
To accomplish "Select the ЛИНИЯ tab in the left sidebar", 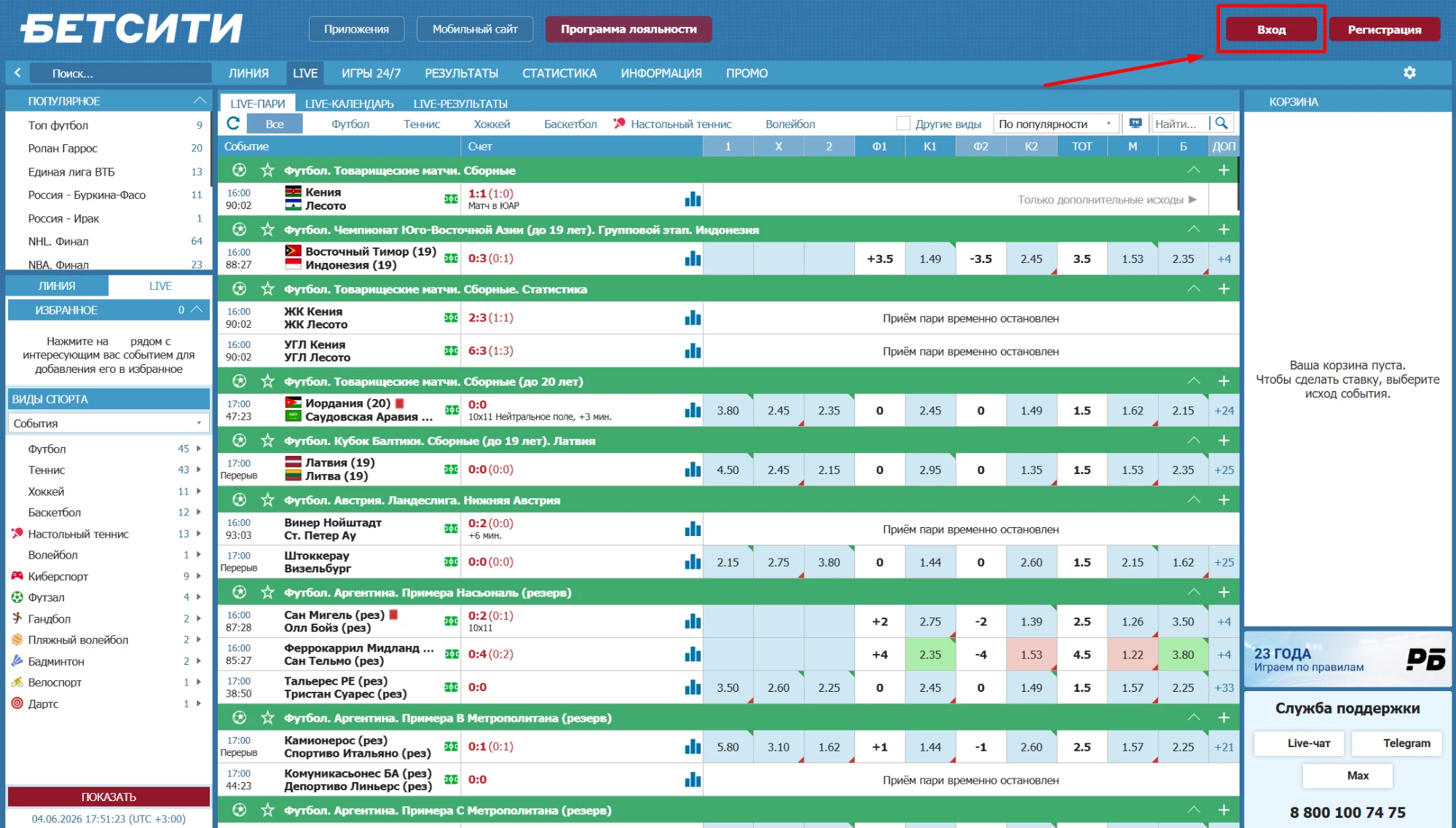I will pyautogui.click(x=57, y=285).
